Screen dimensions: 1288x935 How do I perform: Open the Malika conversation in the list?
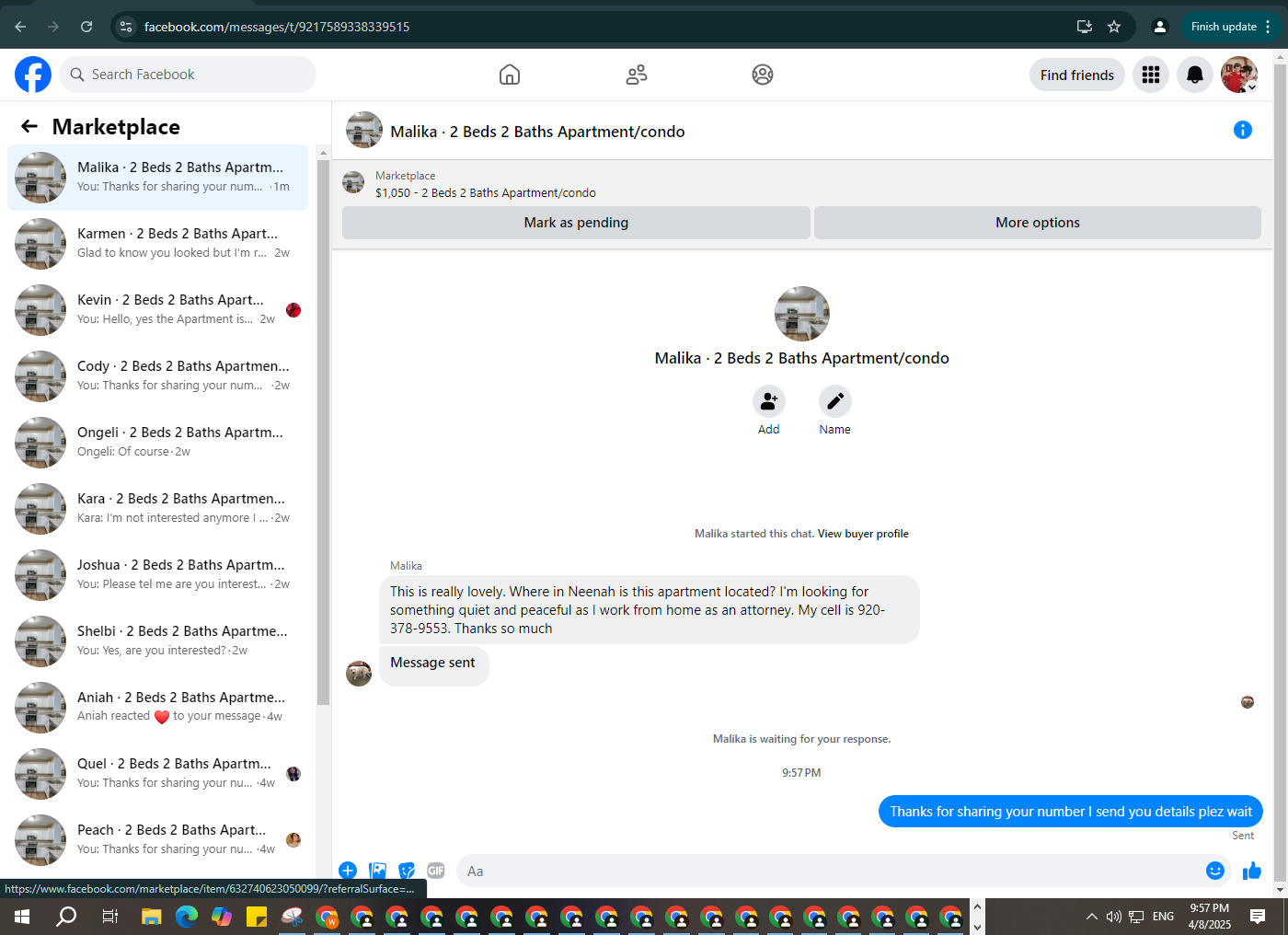(x=157, y=178)
